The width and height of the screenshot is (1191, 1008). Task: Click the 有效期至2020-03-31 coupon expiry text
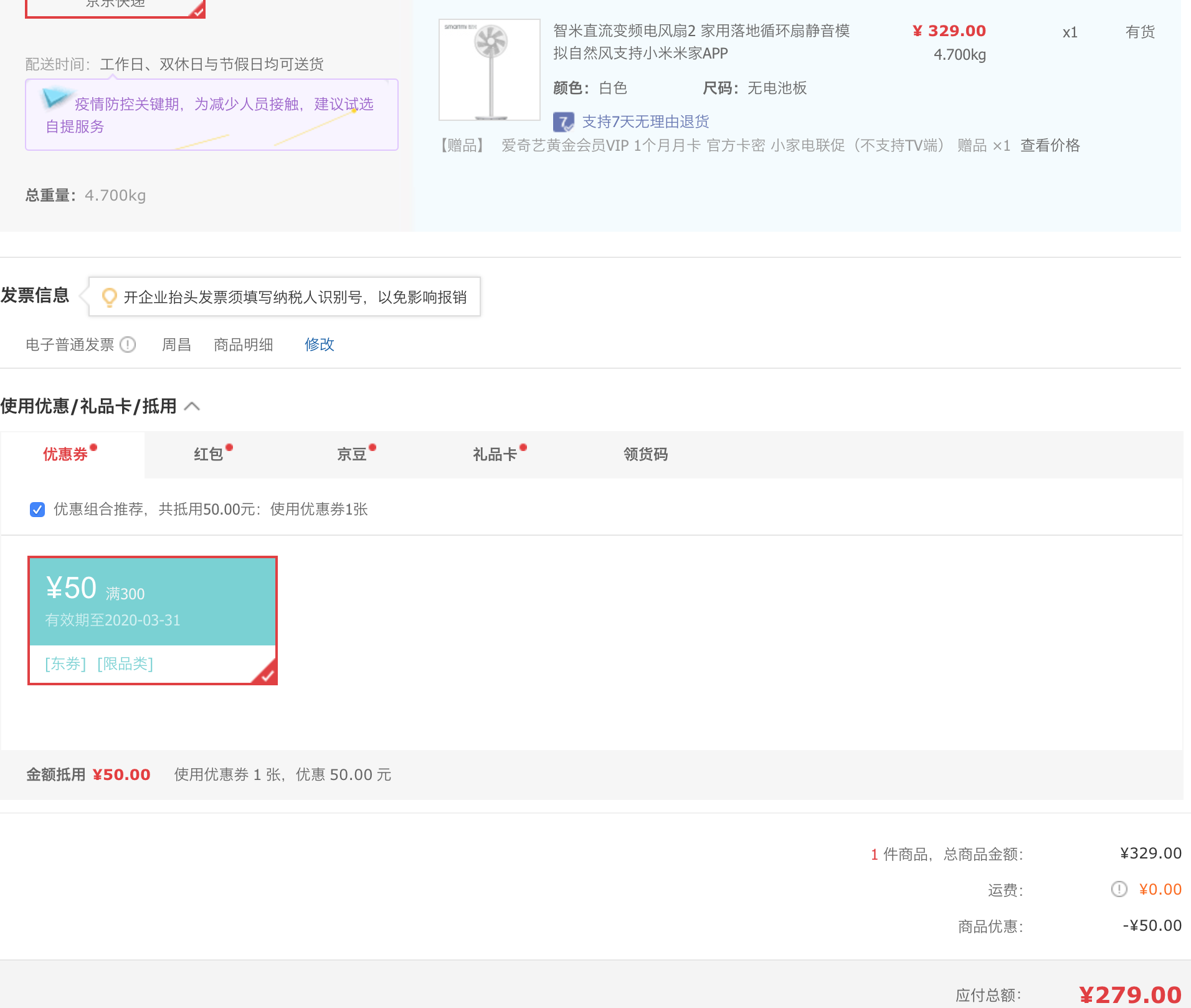tap(113, 620)
